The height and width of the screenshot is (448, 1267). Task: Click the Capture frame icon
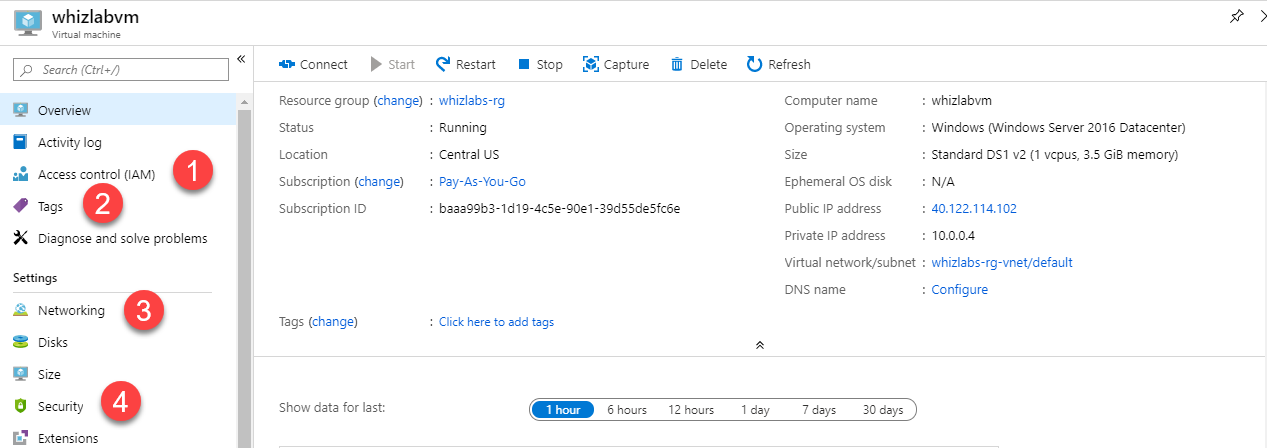(591, 64)
